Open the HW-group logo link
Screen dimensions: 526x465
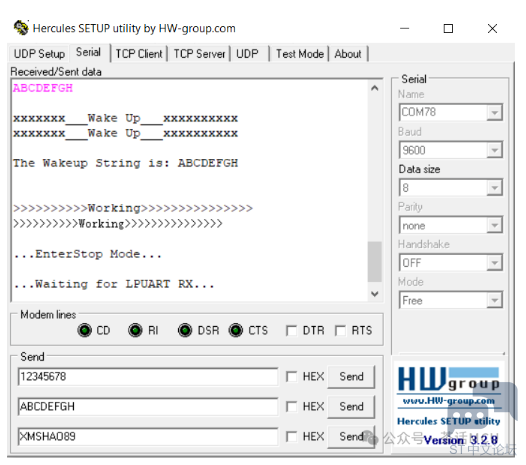tap(449, 379)
